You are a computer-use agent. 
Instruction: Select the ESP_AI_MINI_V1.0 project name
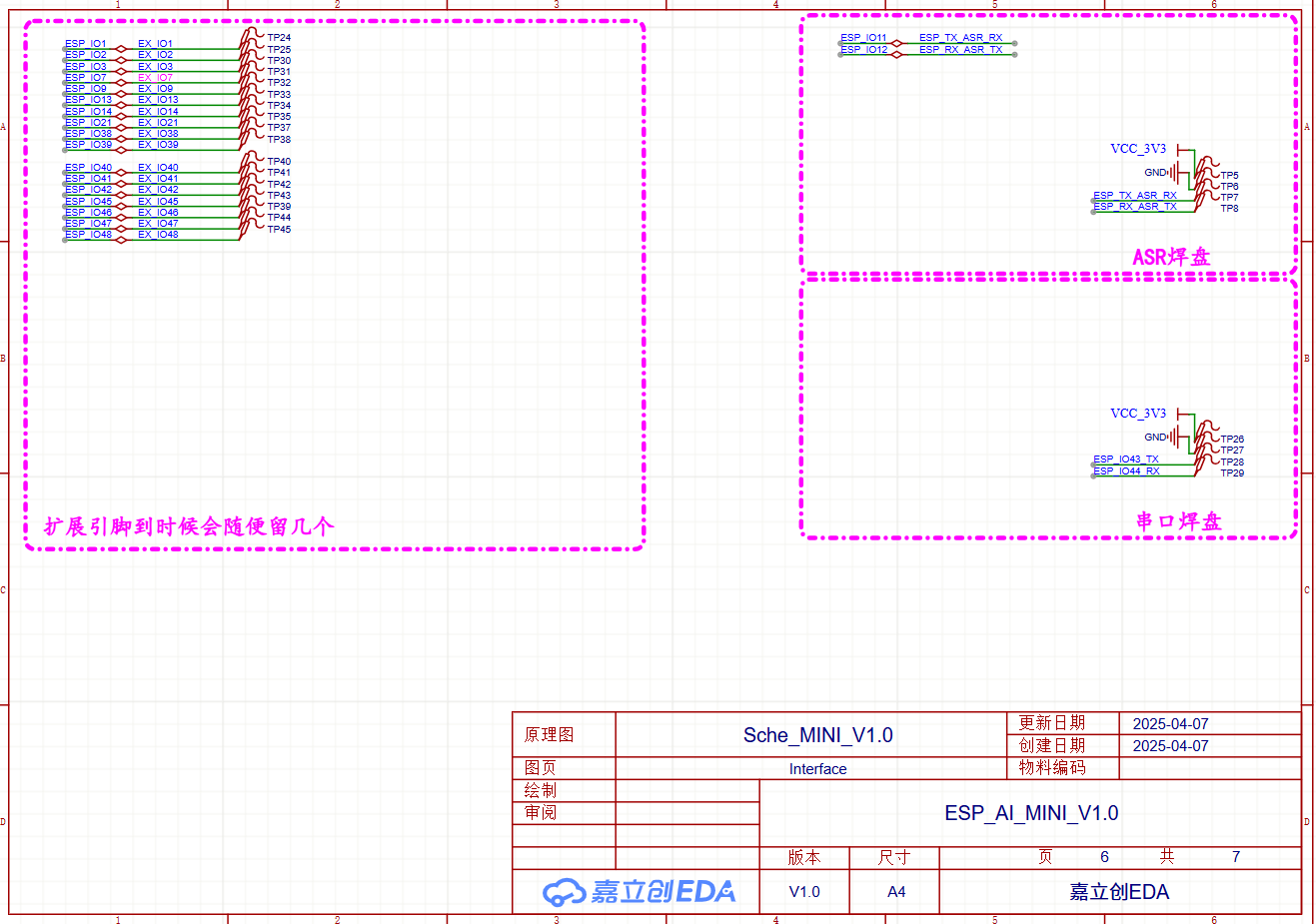[x=1031, y=813]
